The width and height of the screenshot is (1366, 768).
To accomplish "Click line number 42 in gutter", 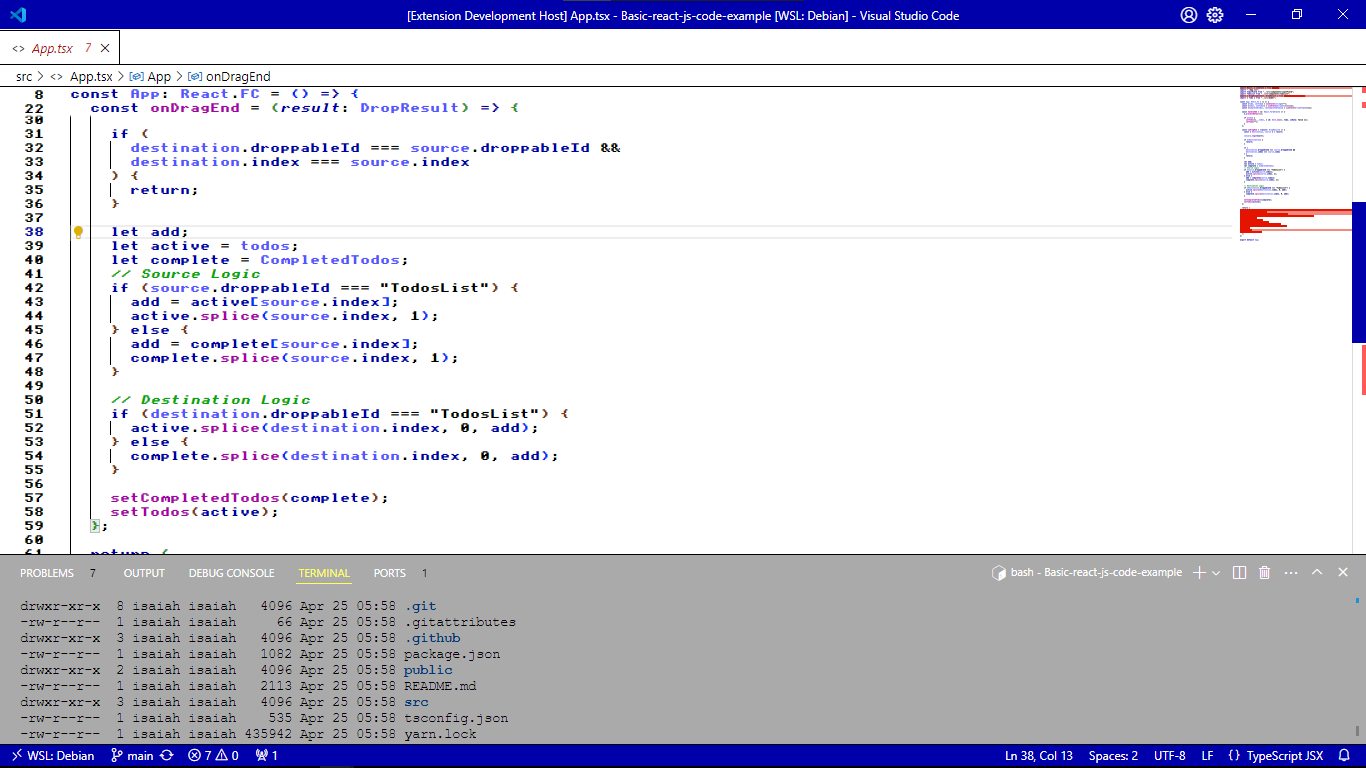I will pyautogui.click(x=33, y=288).
